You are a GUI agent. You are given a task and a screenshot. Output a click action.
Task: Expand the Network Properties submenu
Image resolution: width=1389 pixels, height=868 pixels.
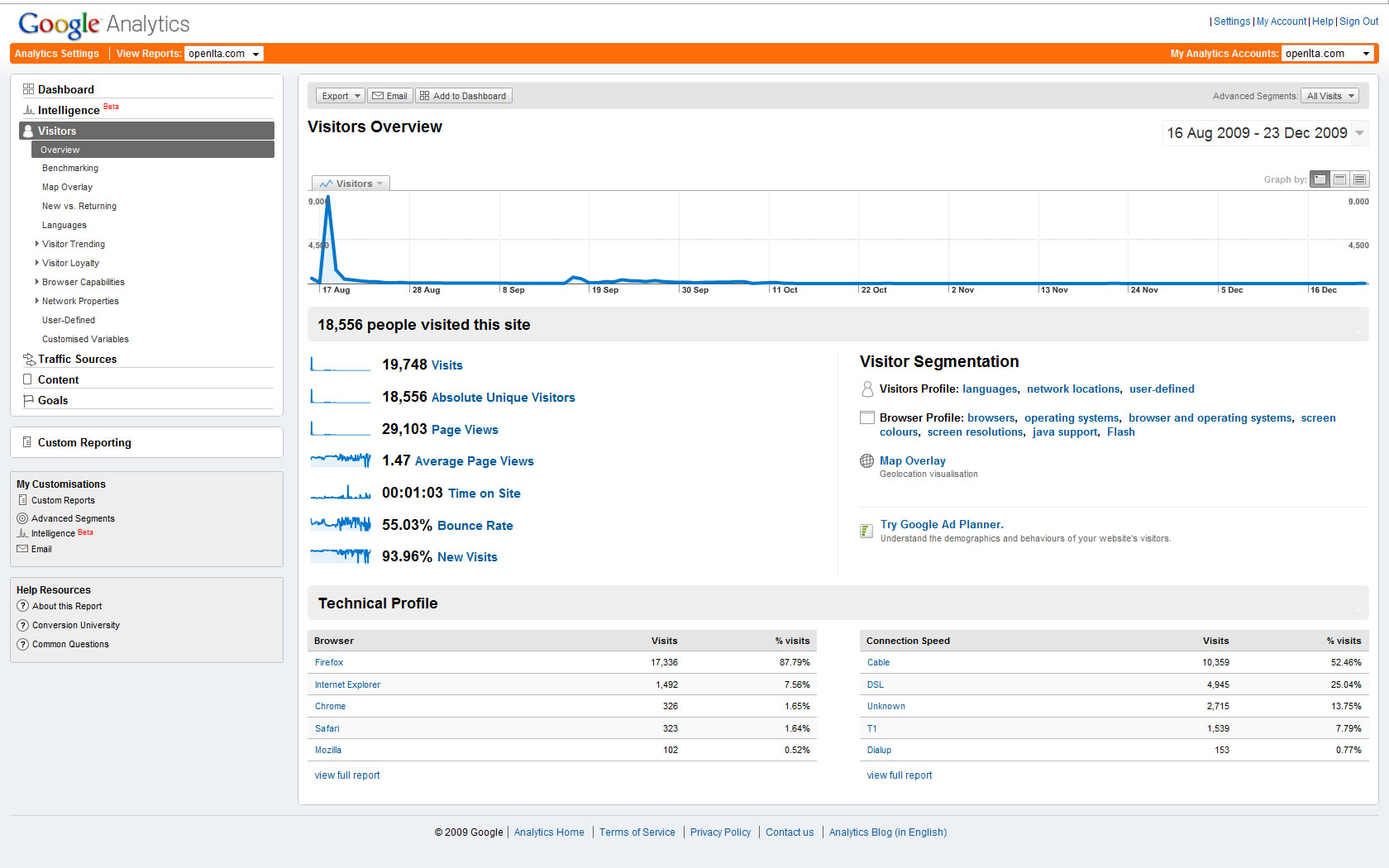pos(36,301)
